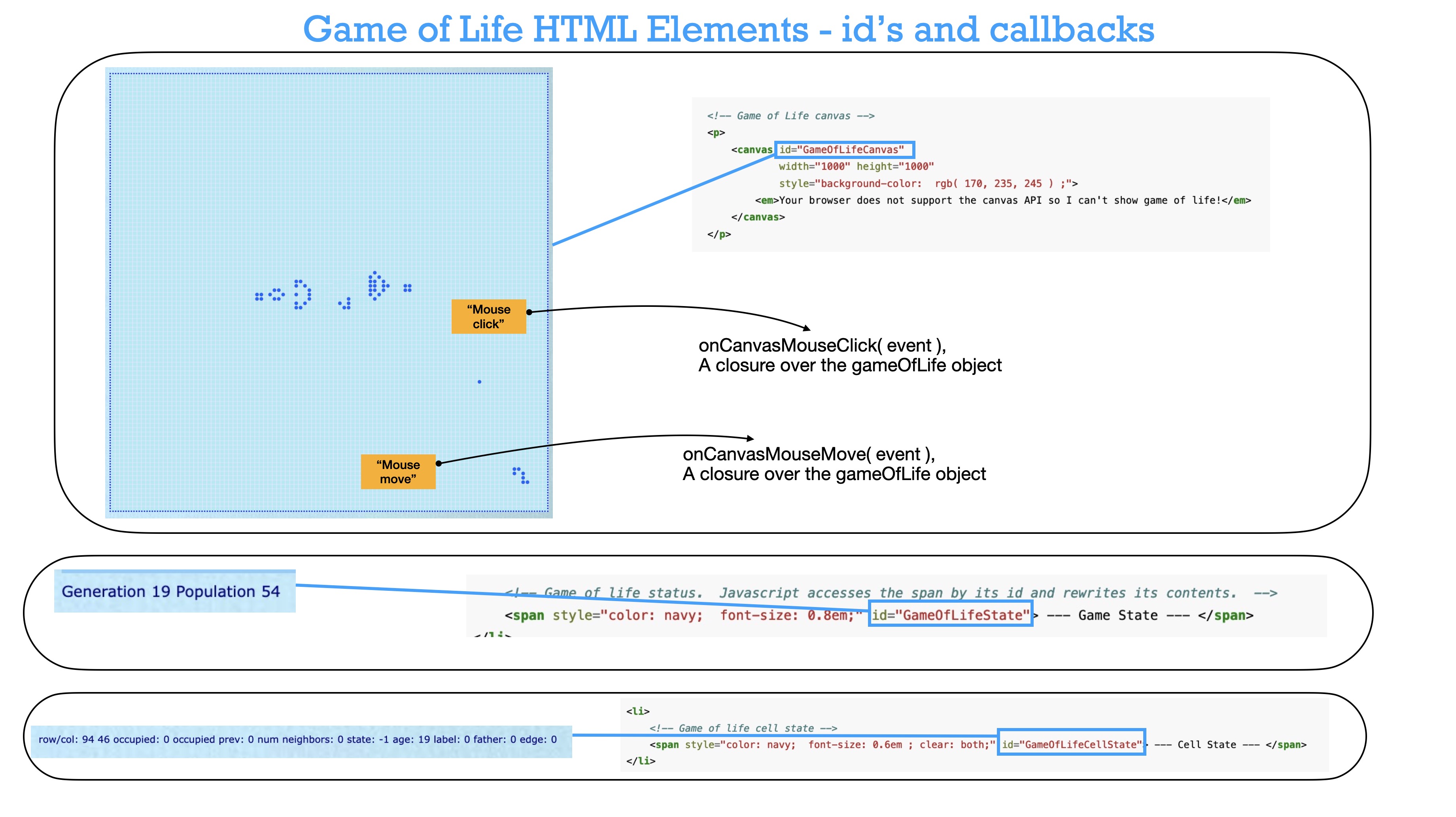Viewport: 1456px width, 817px height.
Task: Click the style="color: navy; font-size: 0.6em ; clear: both;" text
Action: 840,745
